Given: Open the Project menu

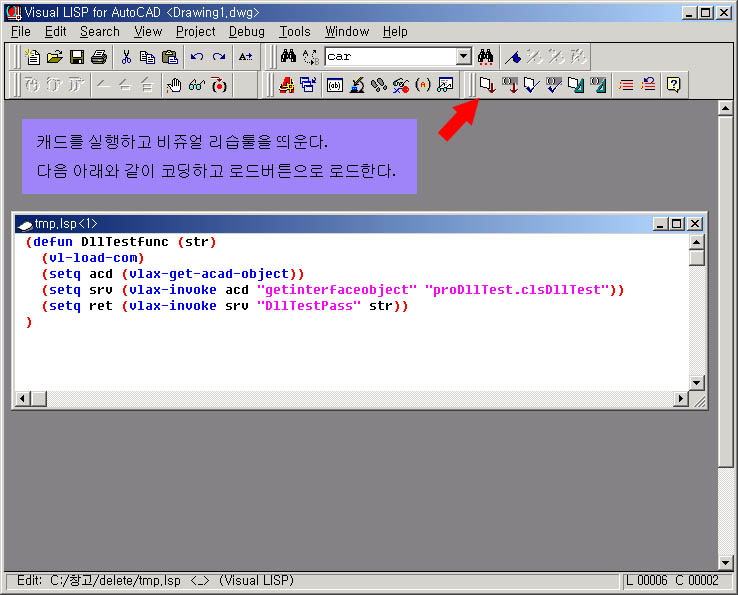Looking at the screenshot, I should click(195, 32).
